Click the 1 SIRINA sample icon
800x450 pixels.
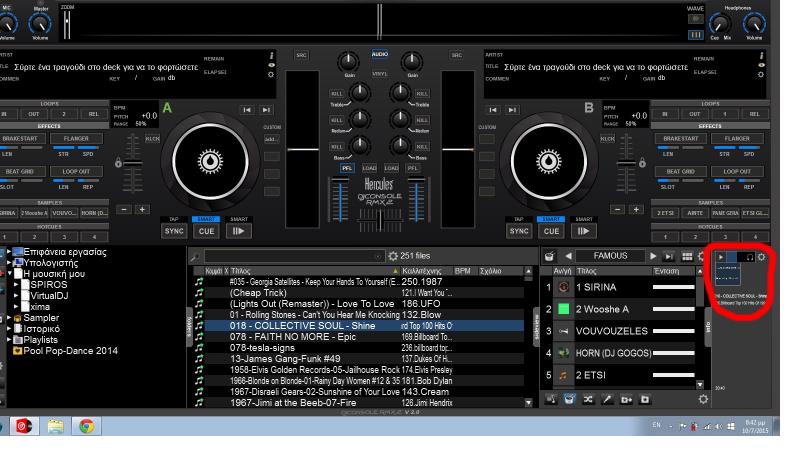[563, 287]
